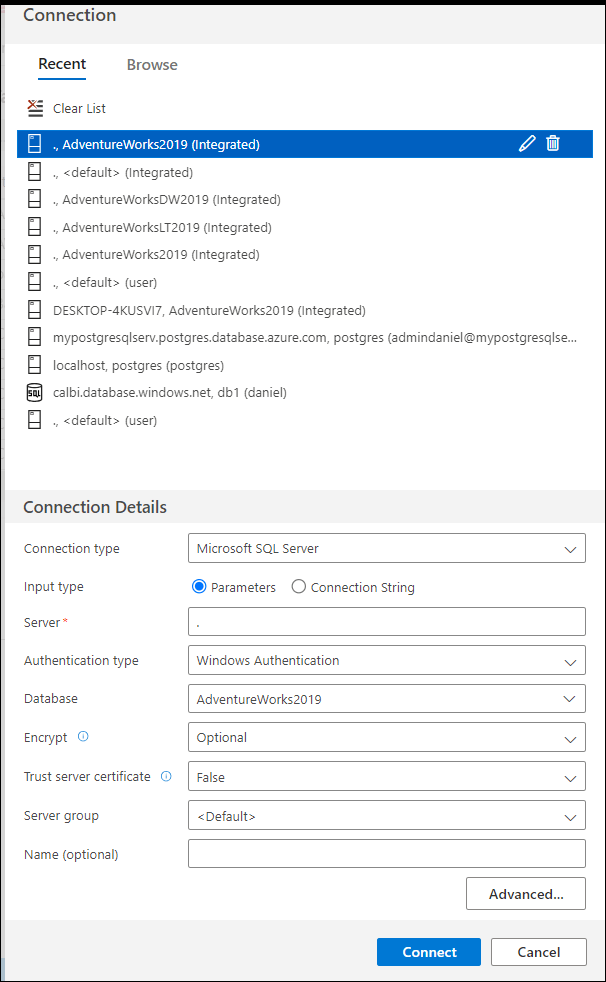The image size is (606, 982).
Task: Click the Trust server certificate info icon
Action: pyautogui.click(x=166, y=776)
